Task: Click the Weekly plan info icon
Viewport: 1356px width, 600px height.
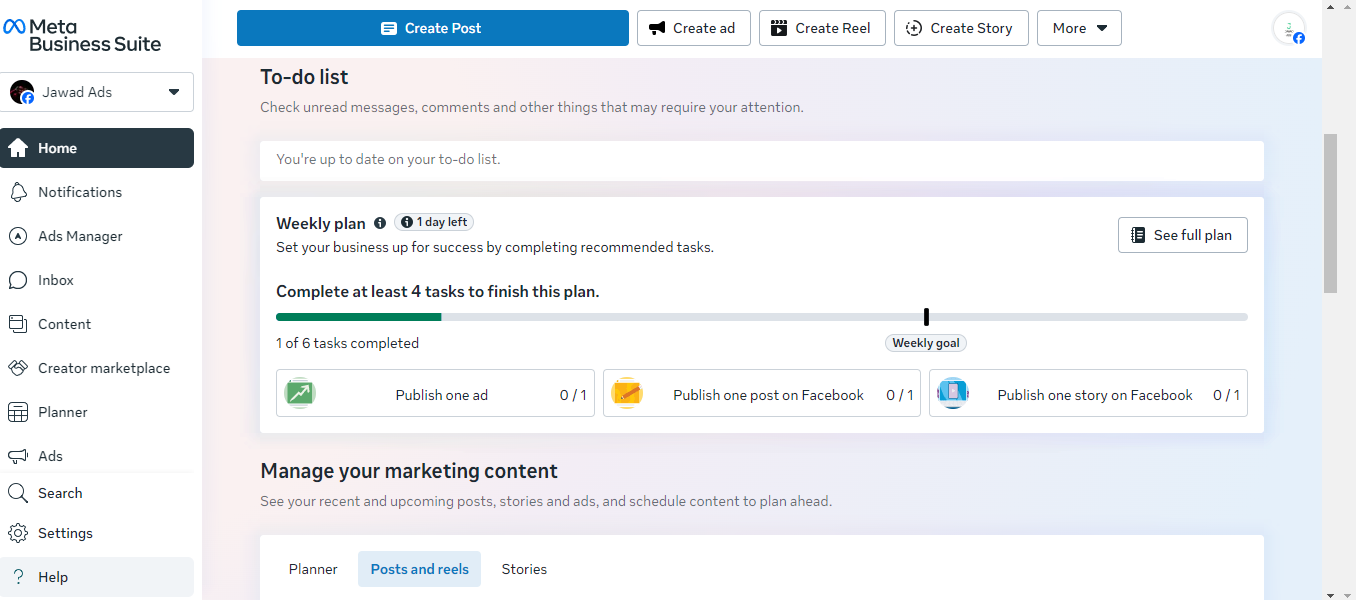Action: pos(380,223)
